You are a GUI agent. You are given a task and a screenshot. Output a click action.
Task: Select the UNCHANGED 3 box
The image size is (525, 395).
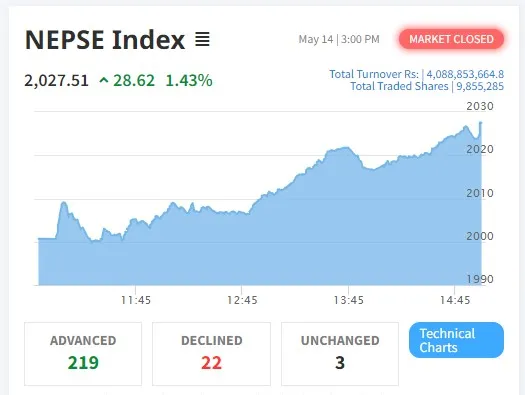point(340,354)
